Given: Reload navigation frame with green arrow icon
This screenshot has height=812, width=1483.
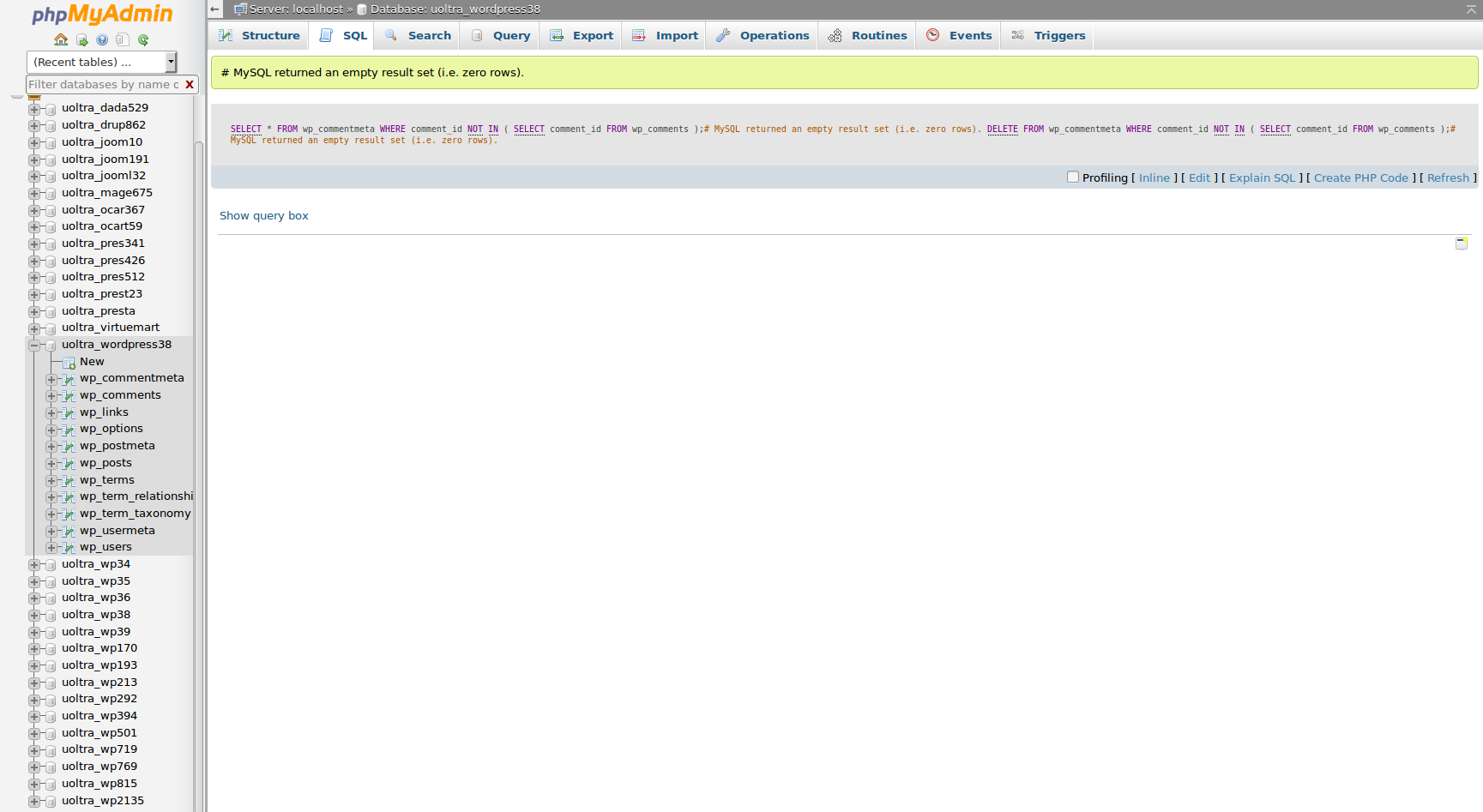Looking at the screenshot, I should [143, 39].
